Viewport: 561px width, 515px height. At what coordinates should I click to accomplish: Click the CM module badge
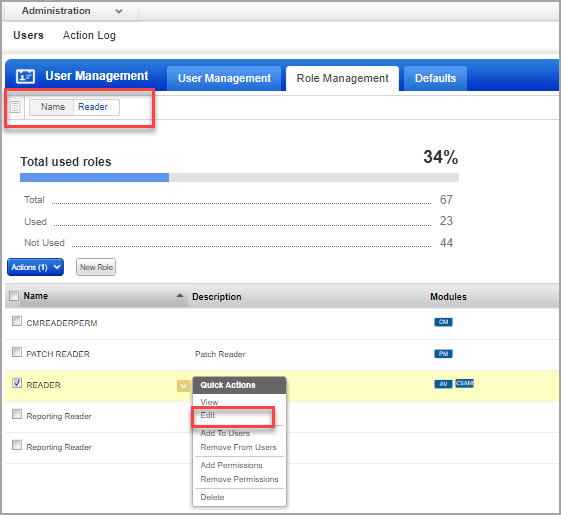[x=443, y=322]
